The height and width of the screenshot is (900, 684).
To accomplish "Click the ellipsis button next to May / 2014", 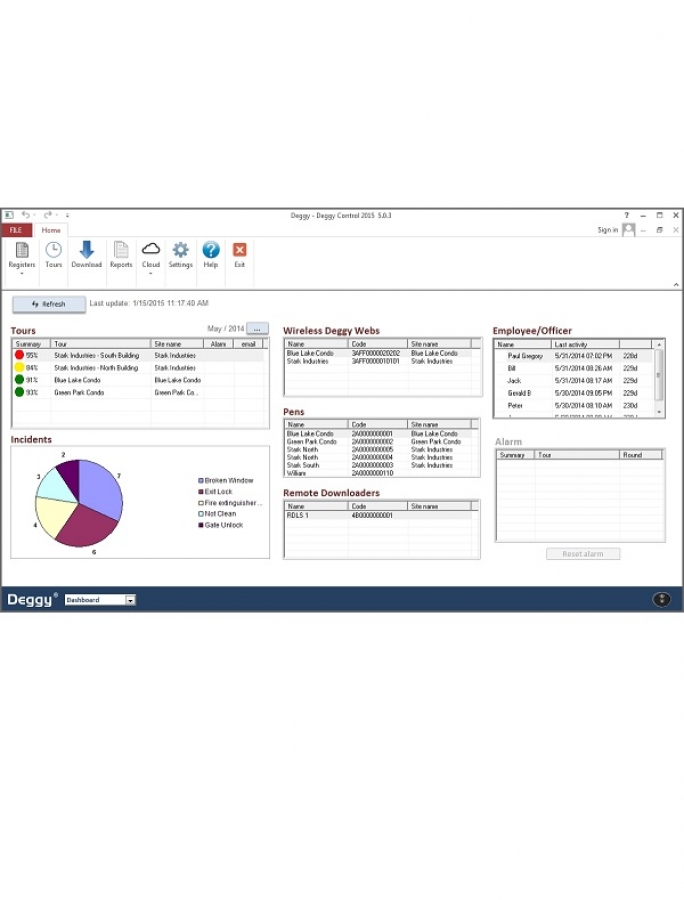I will pos(257,329).
